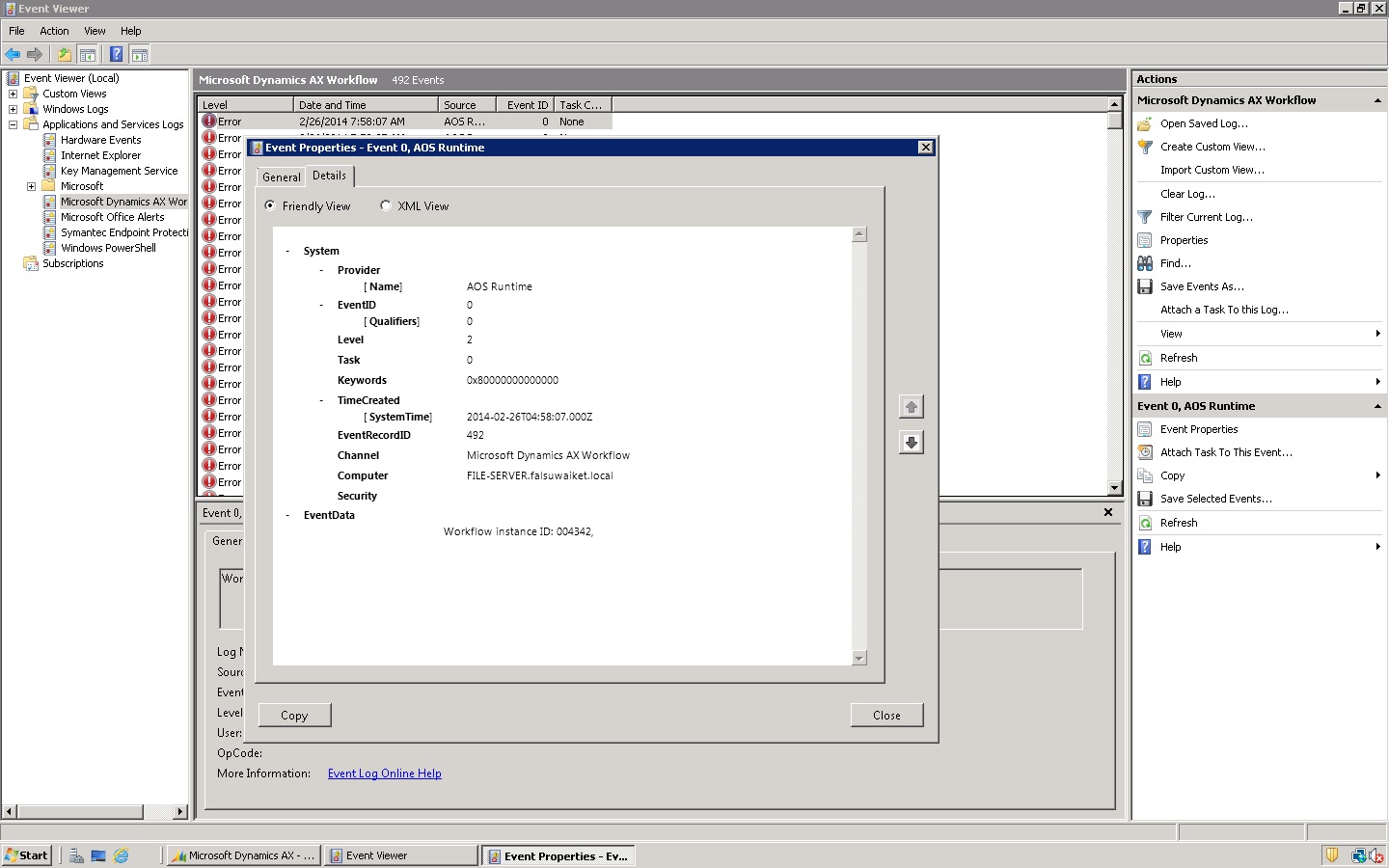Screen dimensions: 1389x868
Task: Open the Help menu in menu bar
Action: click(130, 31)
